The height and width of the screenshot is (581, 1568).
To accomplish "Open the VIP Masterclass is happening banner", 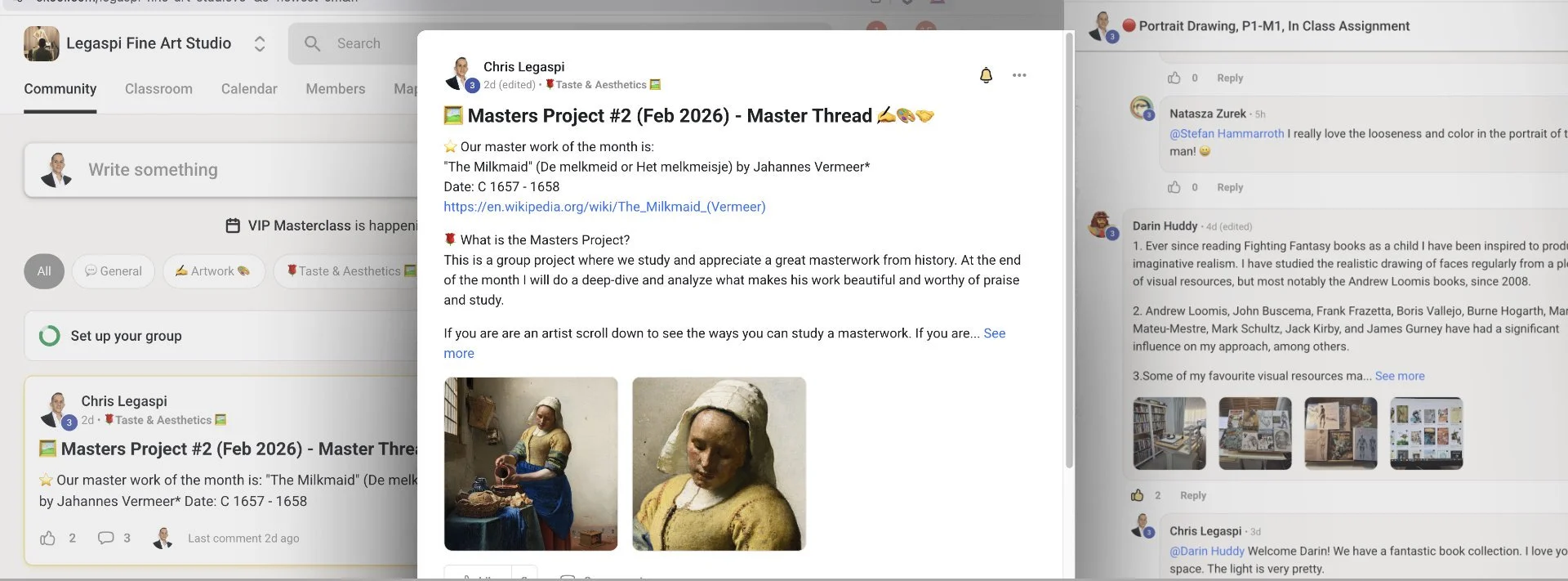I will (x=321, y=226).
